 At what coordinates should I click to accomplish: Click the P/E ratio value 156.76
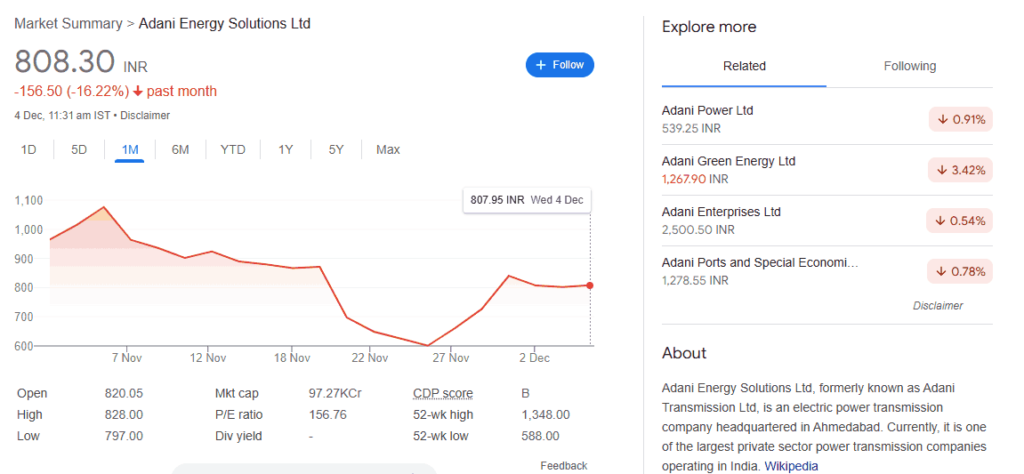327,415
